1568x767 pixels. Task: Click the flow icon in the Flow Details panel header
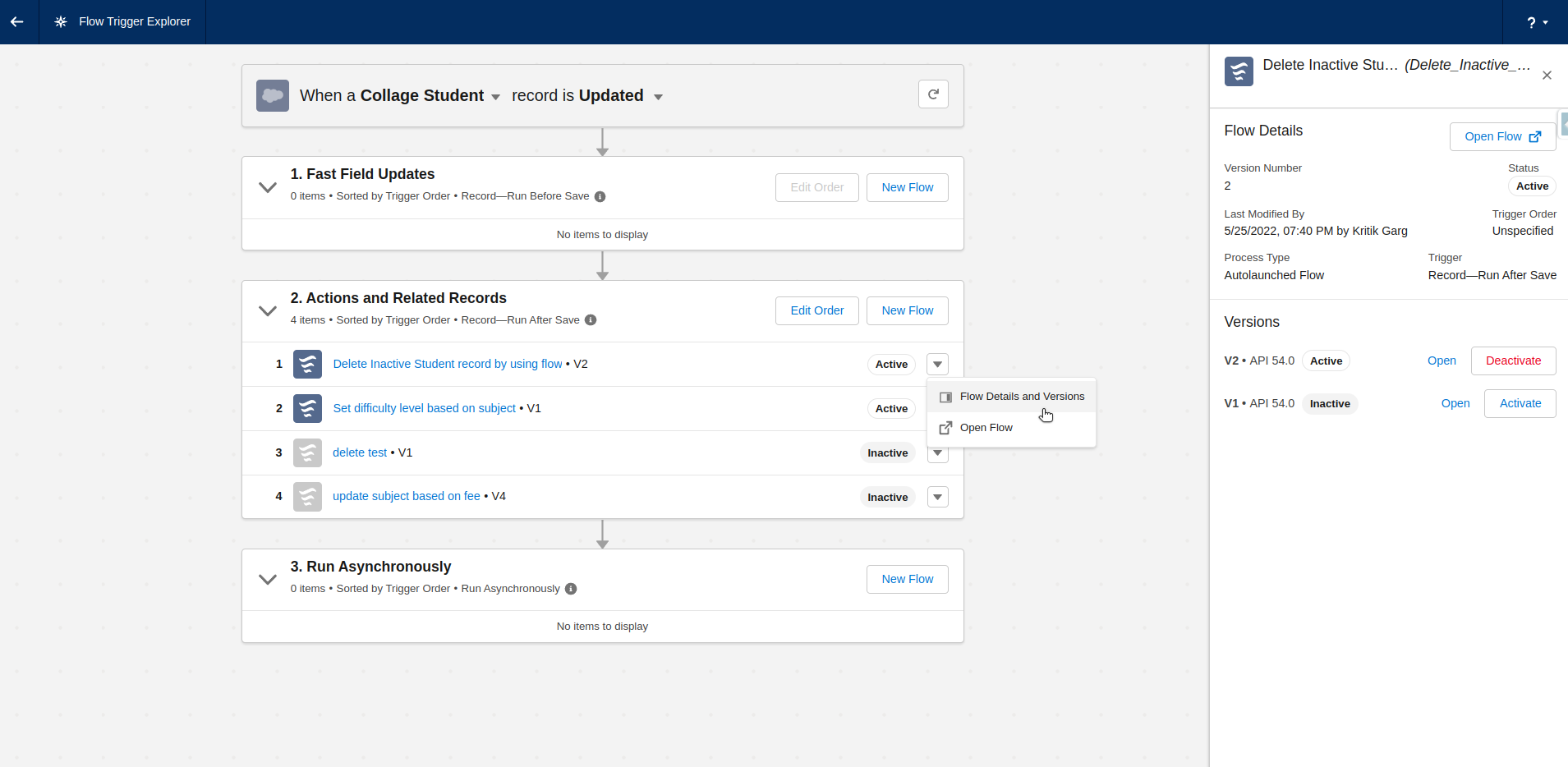[x=1239, y=71]
